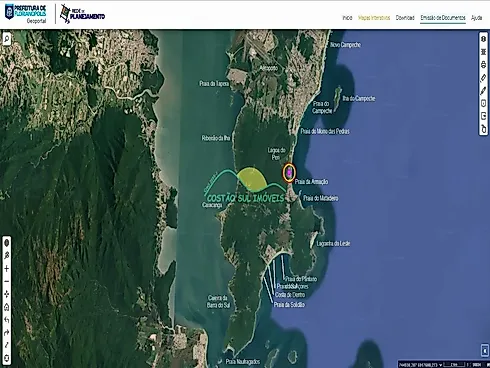Open the Início menu item

pos(347,18)
